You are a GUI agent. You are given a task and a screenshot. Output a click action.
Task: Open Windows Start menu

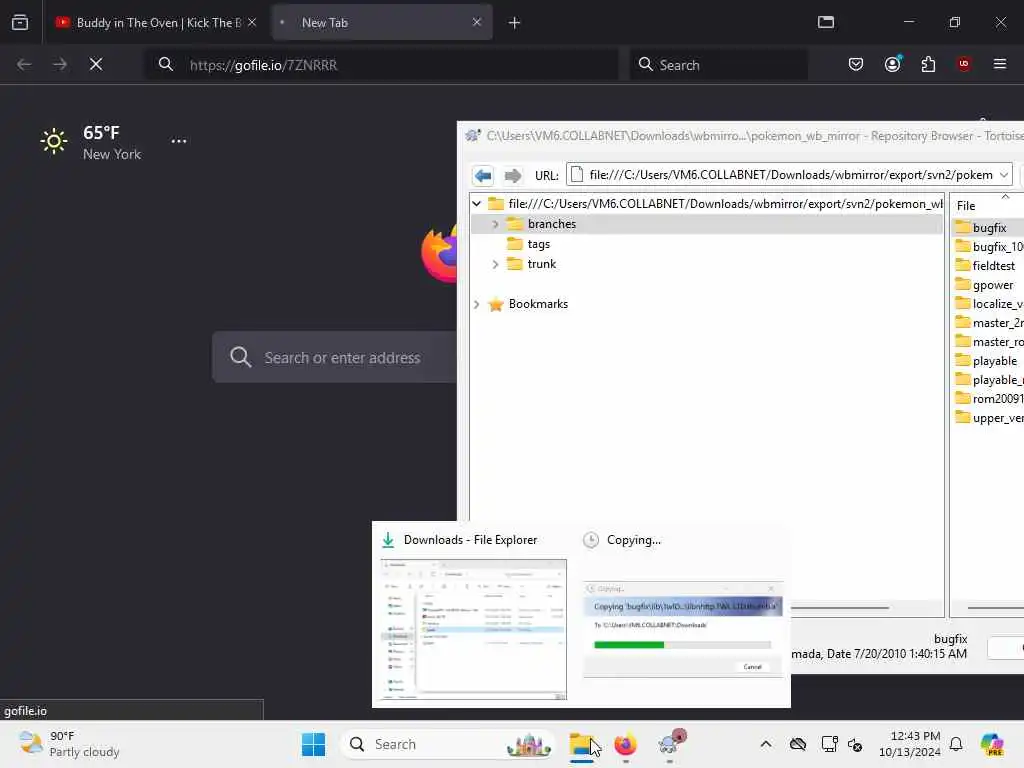pos(313,744)
